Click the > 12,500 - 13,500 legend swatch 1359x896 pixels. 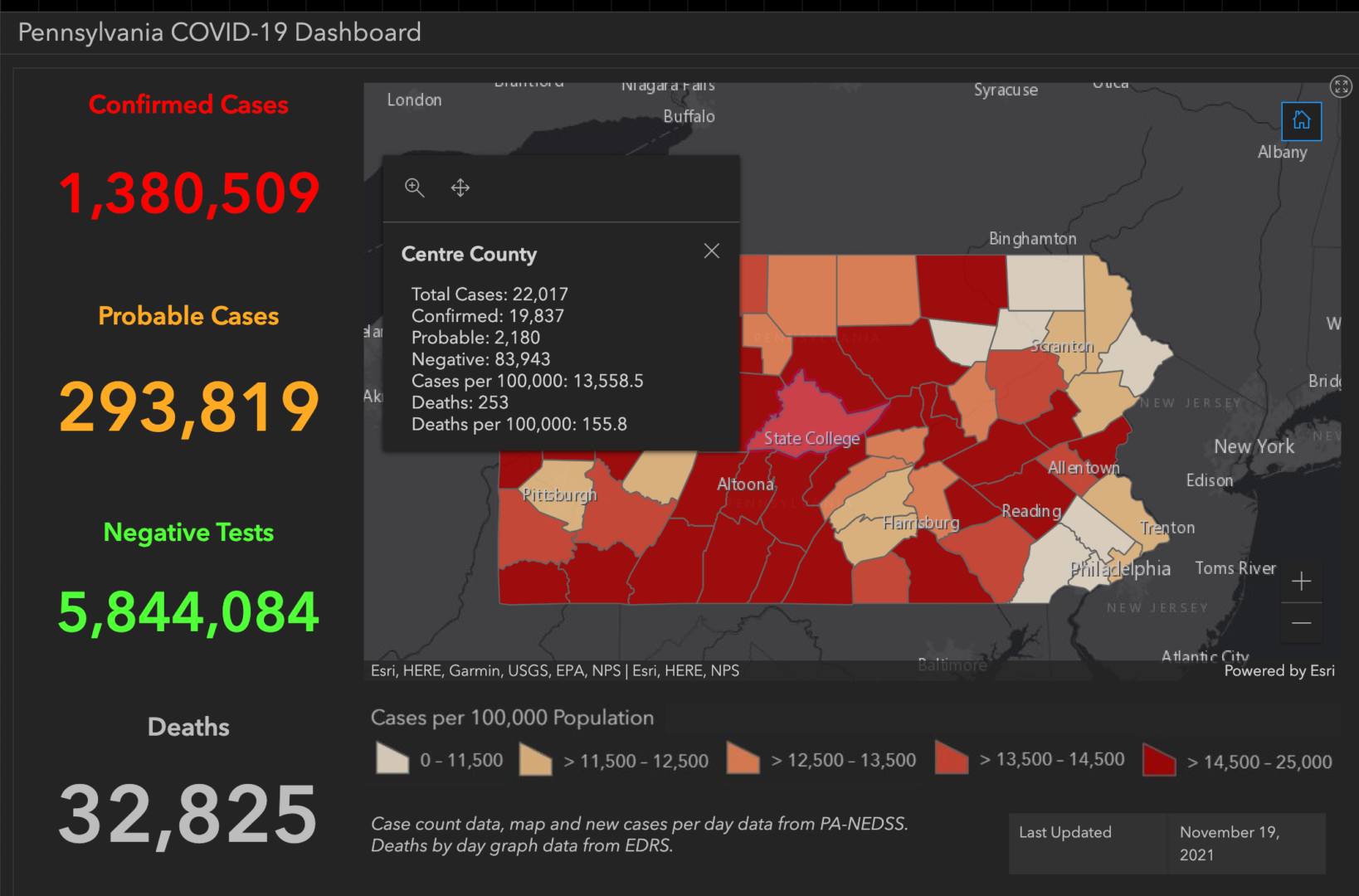click(743, 757)
